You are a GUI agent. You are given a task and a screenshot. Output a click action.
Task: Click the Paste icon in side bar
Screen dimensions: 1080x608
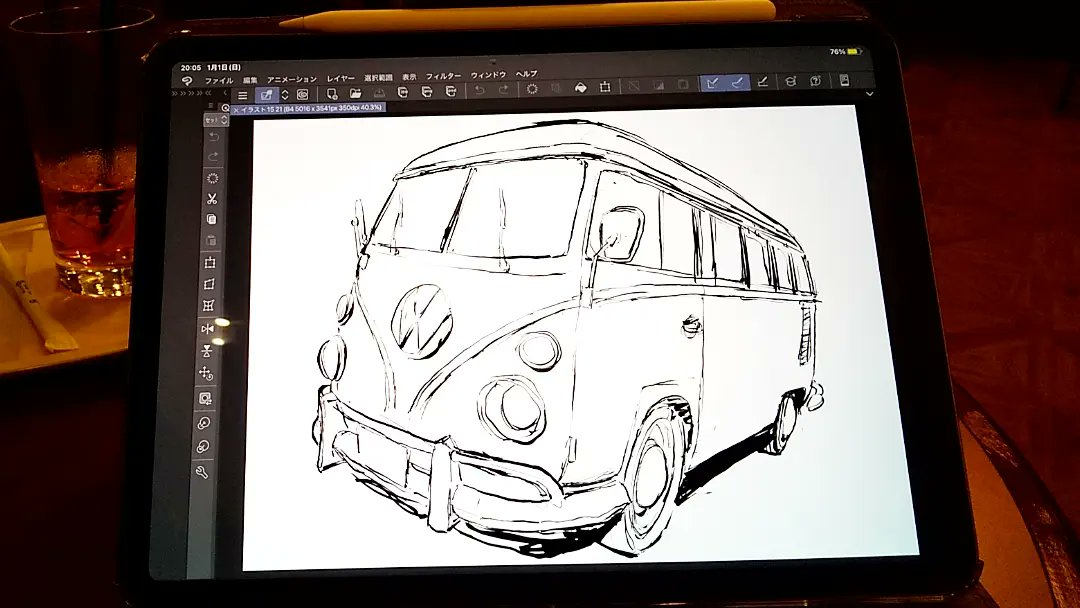(211, 241)
